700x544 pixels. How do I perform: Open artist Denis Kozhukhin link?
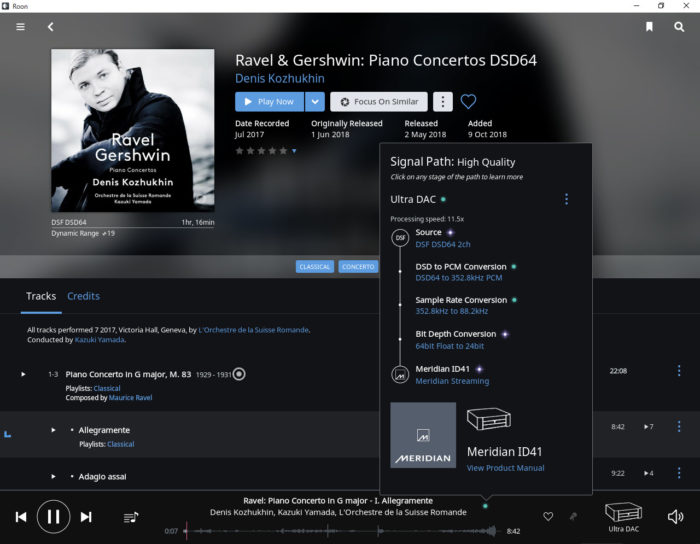(280, 79)
